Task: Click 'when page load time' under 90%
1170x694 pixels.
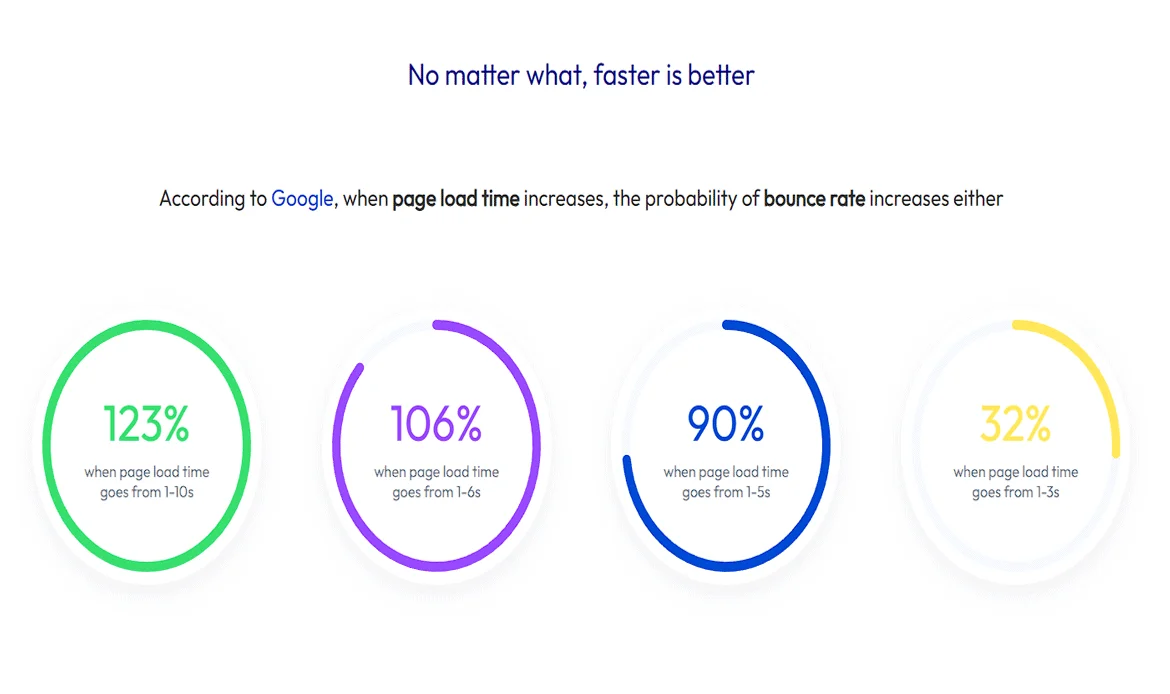Action: pos(726,472)
